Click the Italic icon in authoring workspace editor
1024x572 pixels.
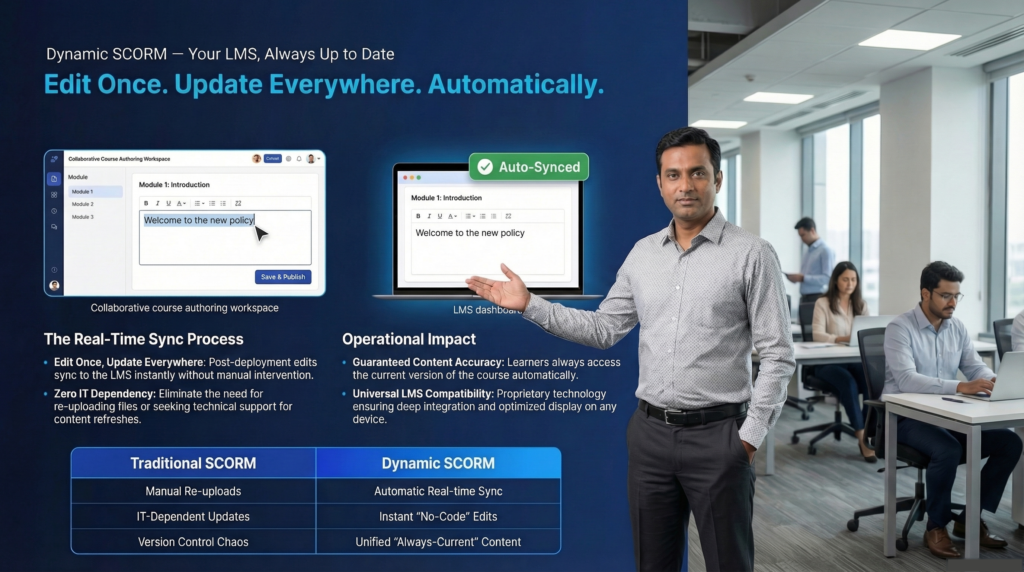tap(157, 203)
